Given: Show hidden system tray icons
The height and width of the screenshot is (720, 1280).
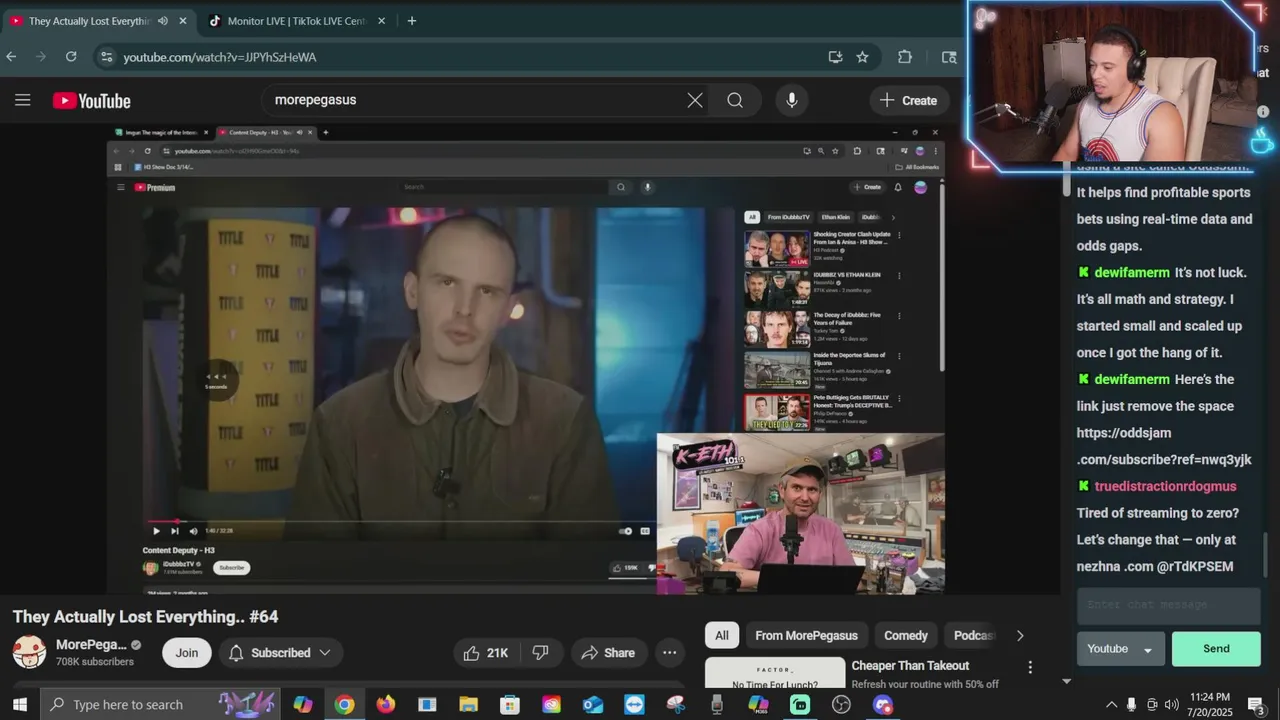Looking at the screenshot, I should point(1111,705).
